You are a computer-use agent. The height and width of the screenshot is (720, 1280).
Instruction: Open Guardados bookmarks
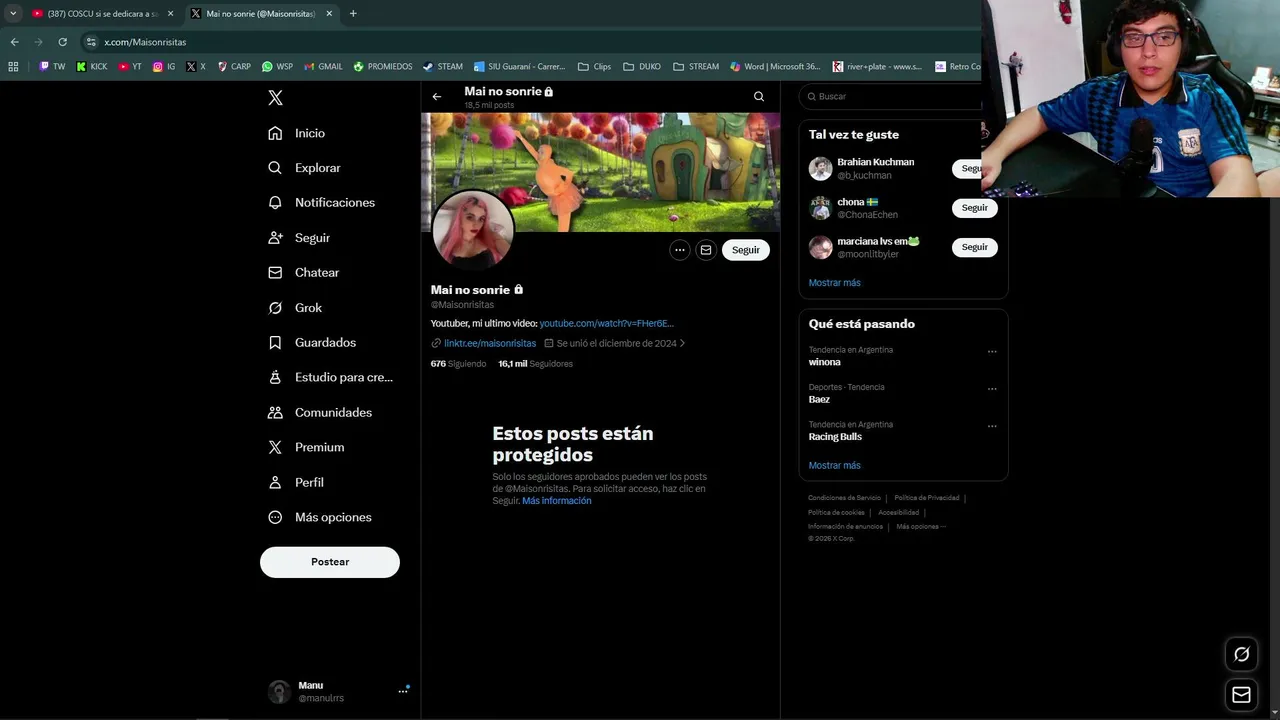(x=312, y=342)
